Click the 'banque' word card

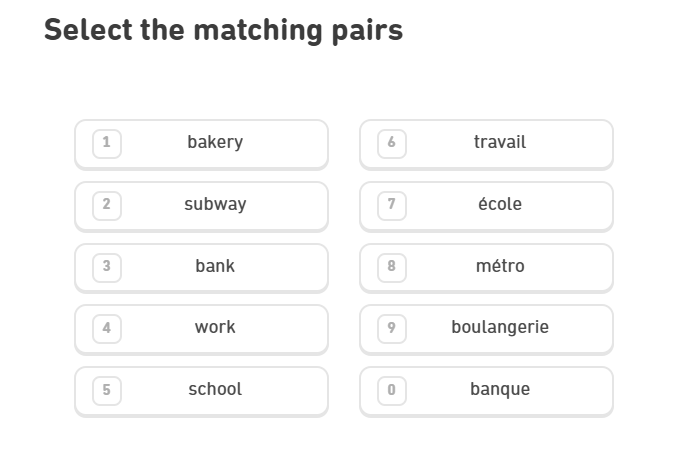pyautogui.click(x=499, y=390)
